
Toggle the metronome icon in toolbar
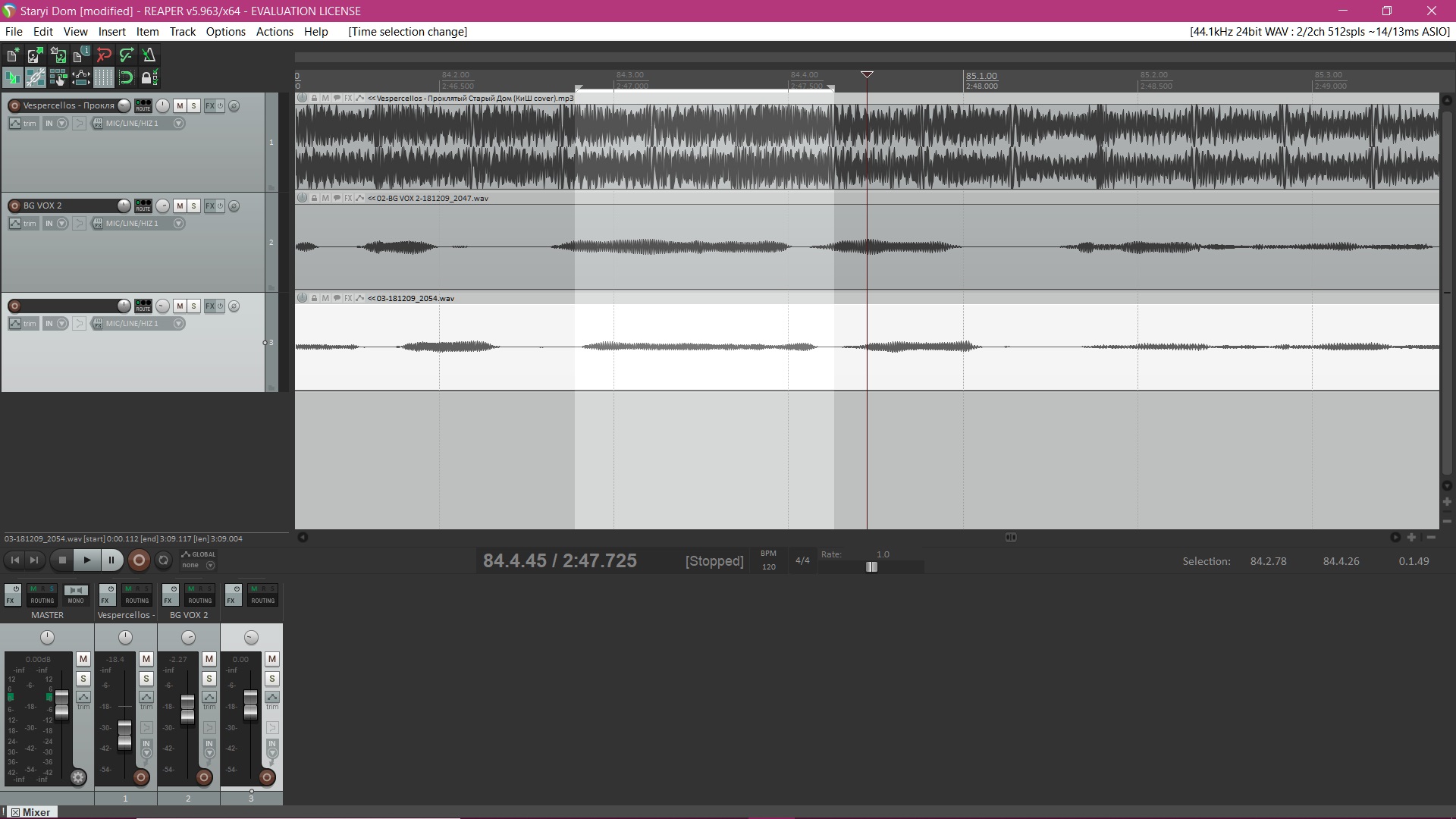(149, 55)
